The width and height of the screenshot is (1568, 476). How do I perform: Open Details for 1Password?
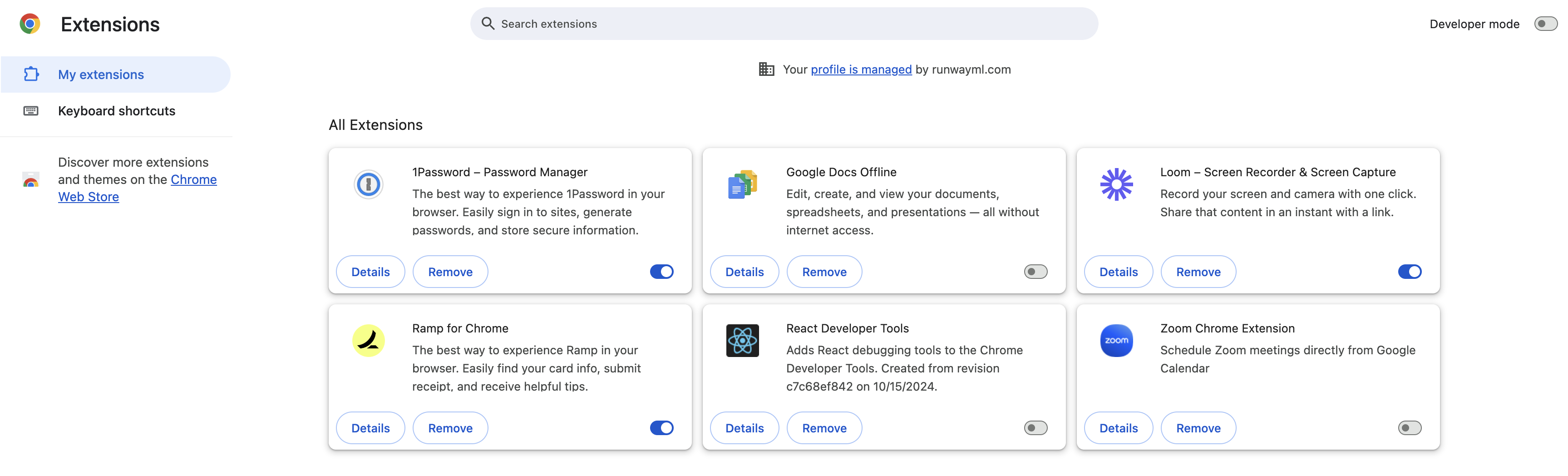[370, 272]
